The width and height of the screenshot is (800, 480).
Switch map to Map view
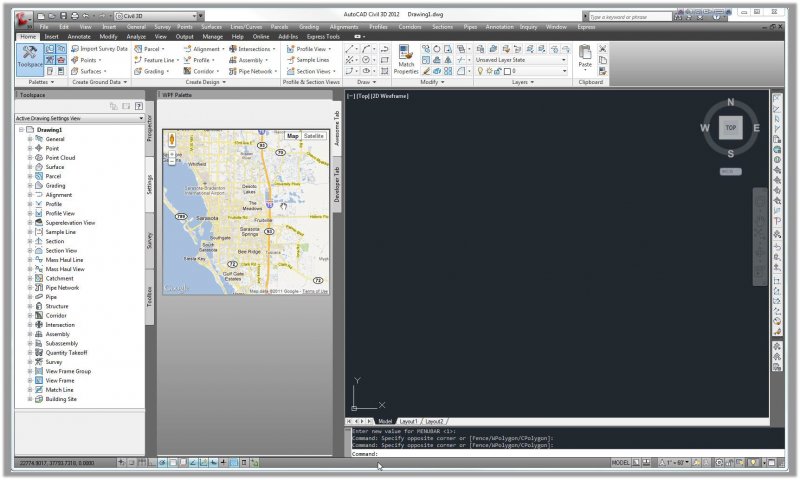point(292,136)
